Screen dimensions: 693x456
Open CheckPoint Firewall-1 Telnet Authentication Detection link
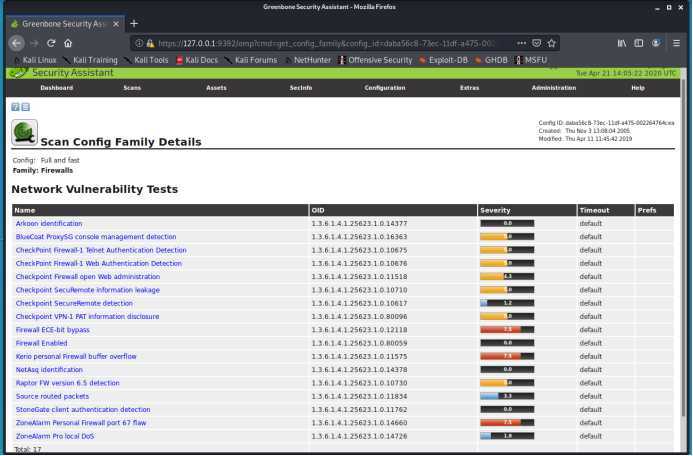(101, 250)
